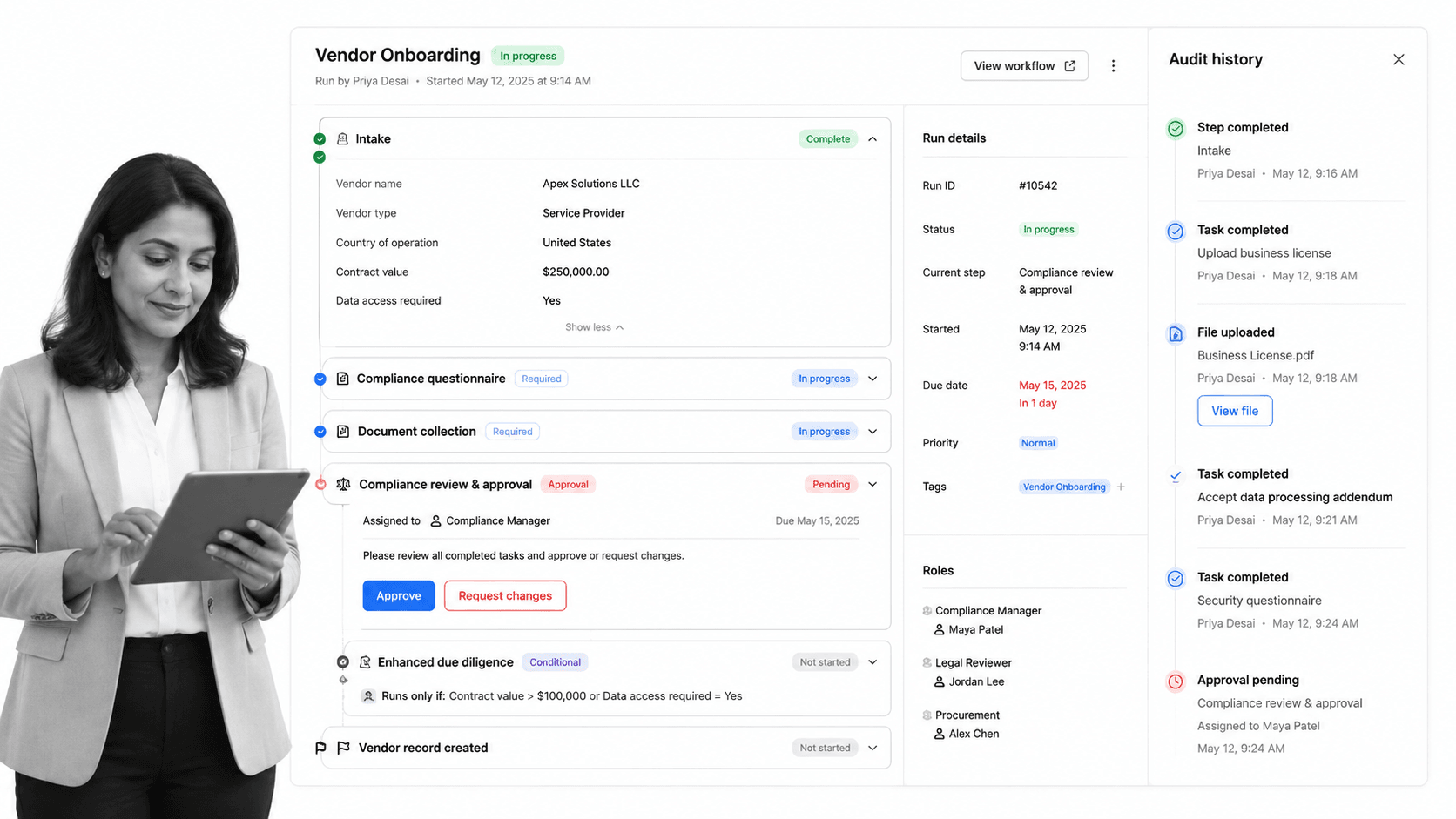
Task: Click the Normal priority badge
Action: click(x=1038, y=443)
